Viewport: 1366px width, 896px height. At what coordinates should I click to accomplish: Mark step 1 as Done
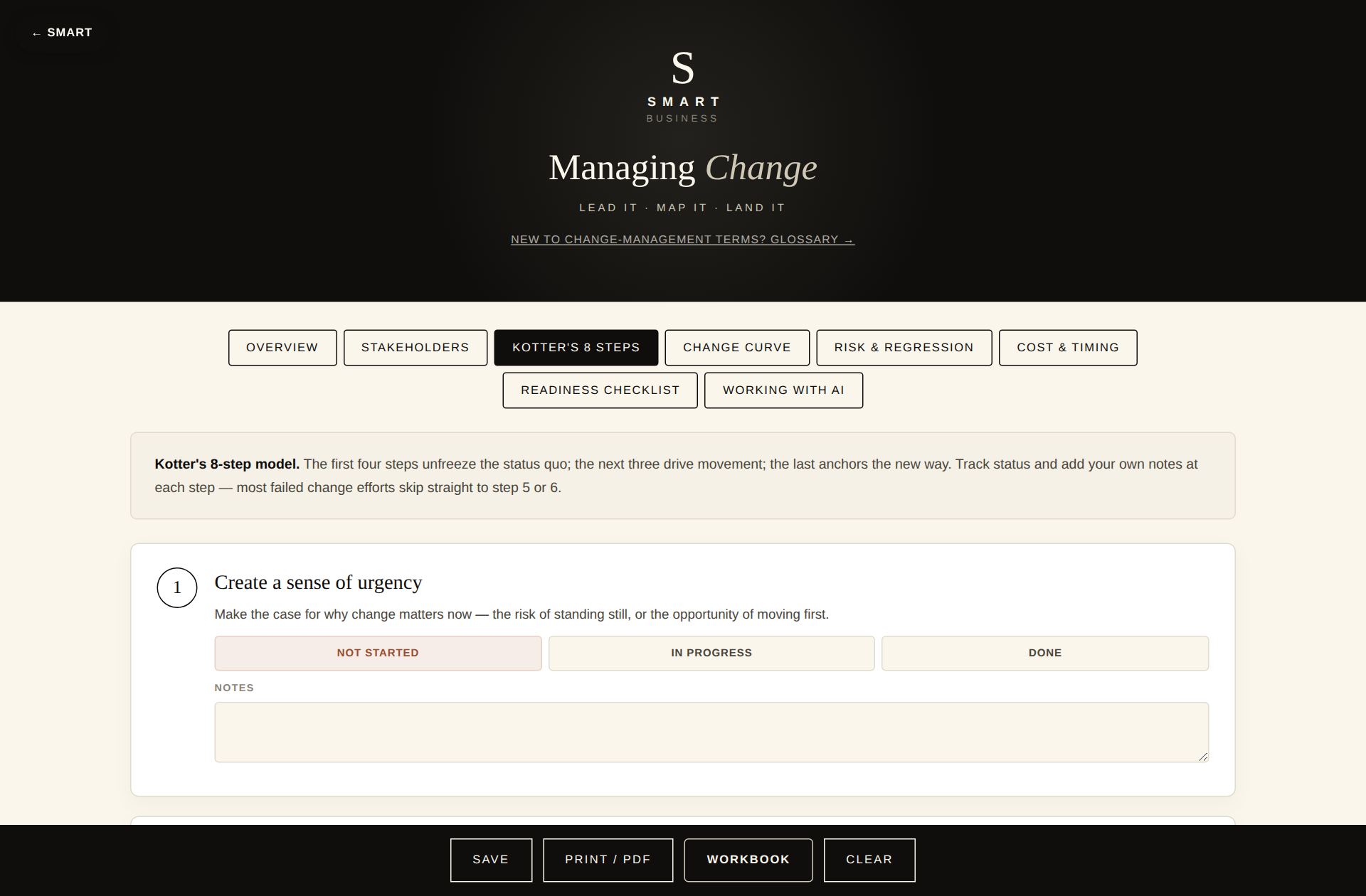coord(1045,653)
